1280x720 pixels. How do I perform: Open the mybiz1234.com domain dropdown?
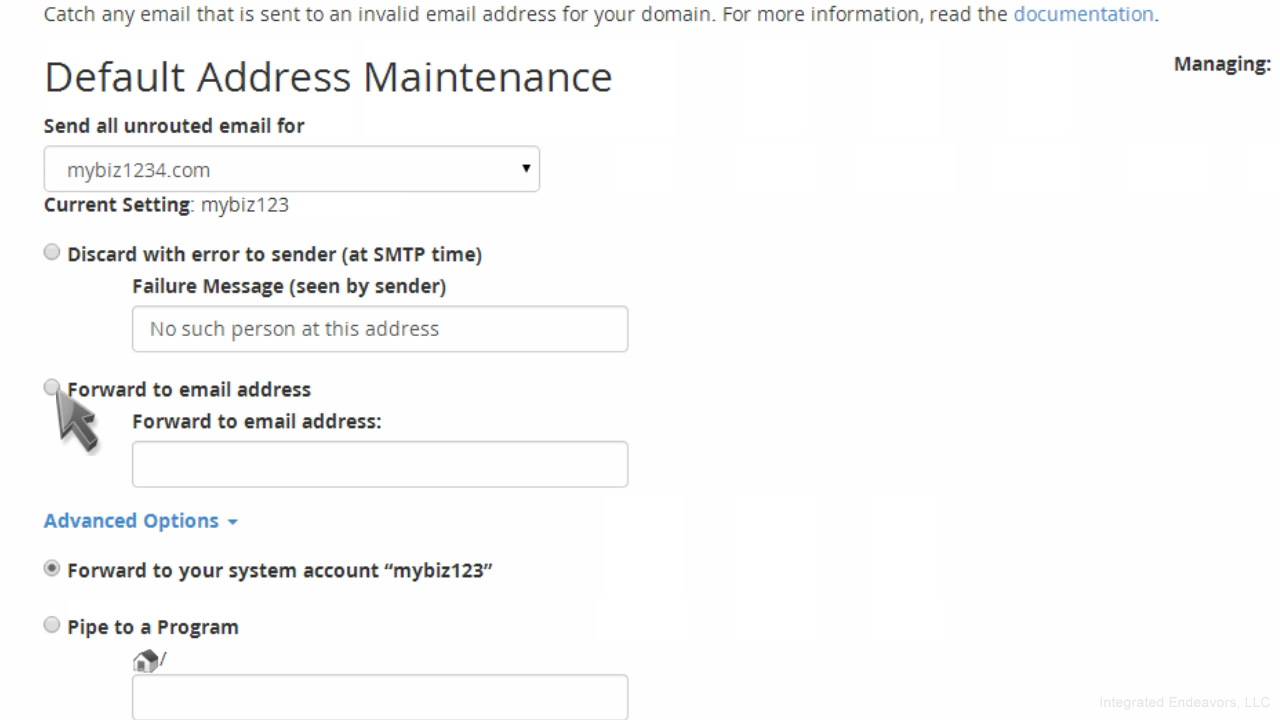tap(292, 169)
